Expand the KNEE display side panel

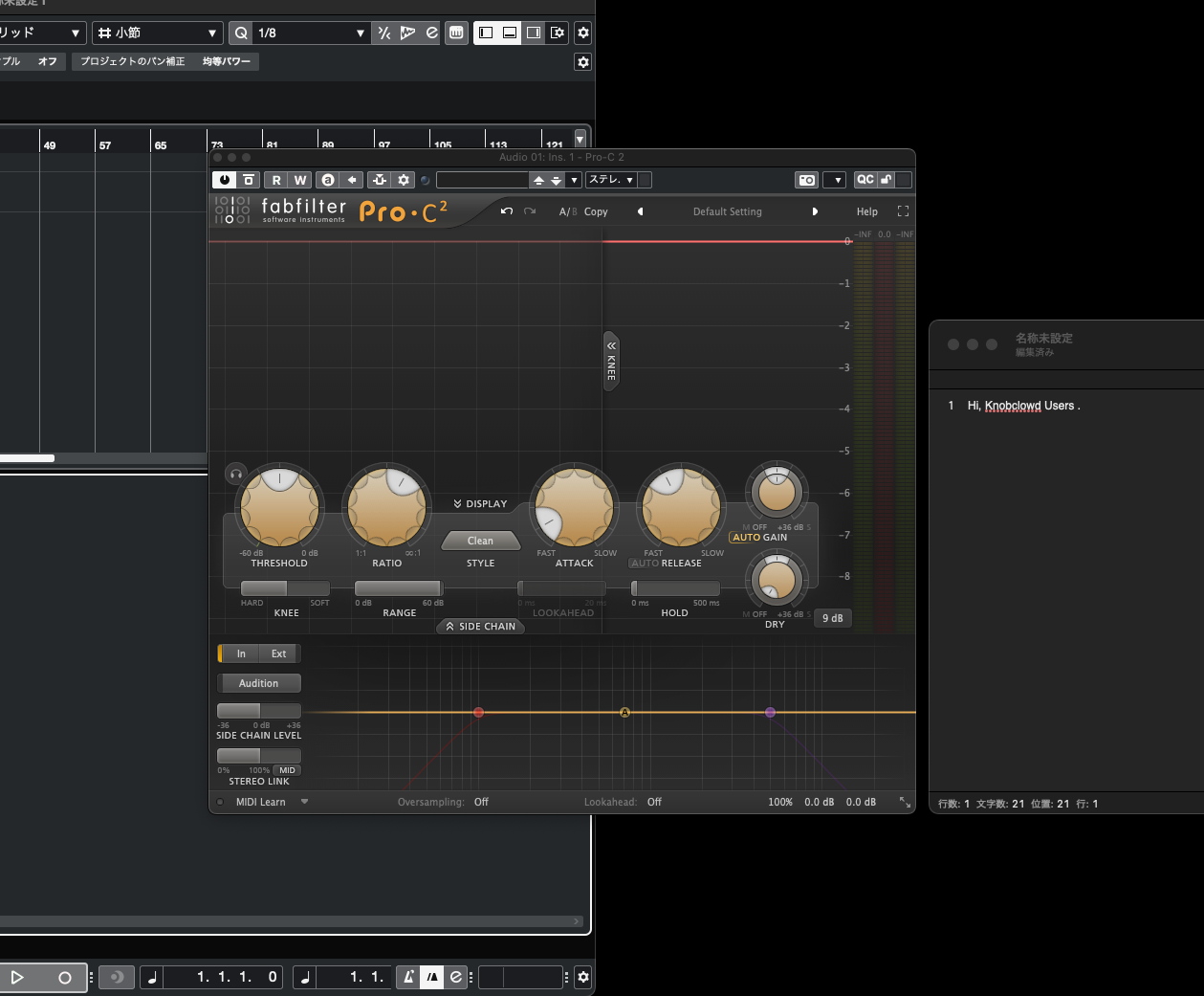(x=611, y=361)
